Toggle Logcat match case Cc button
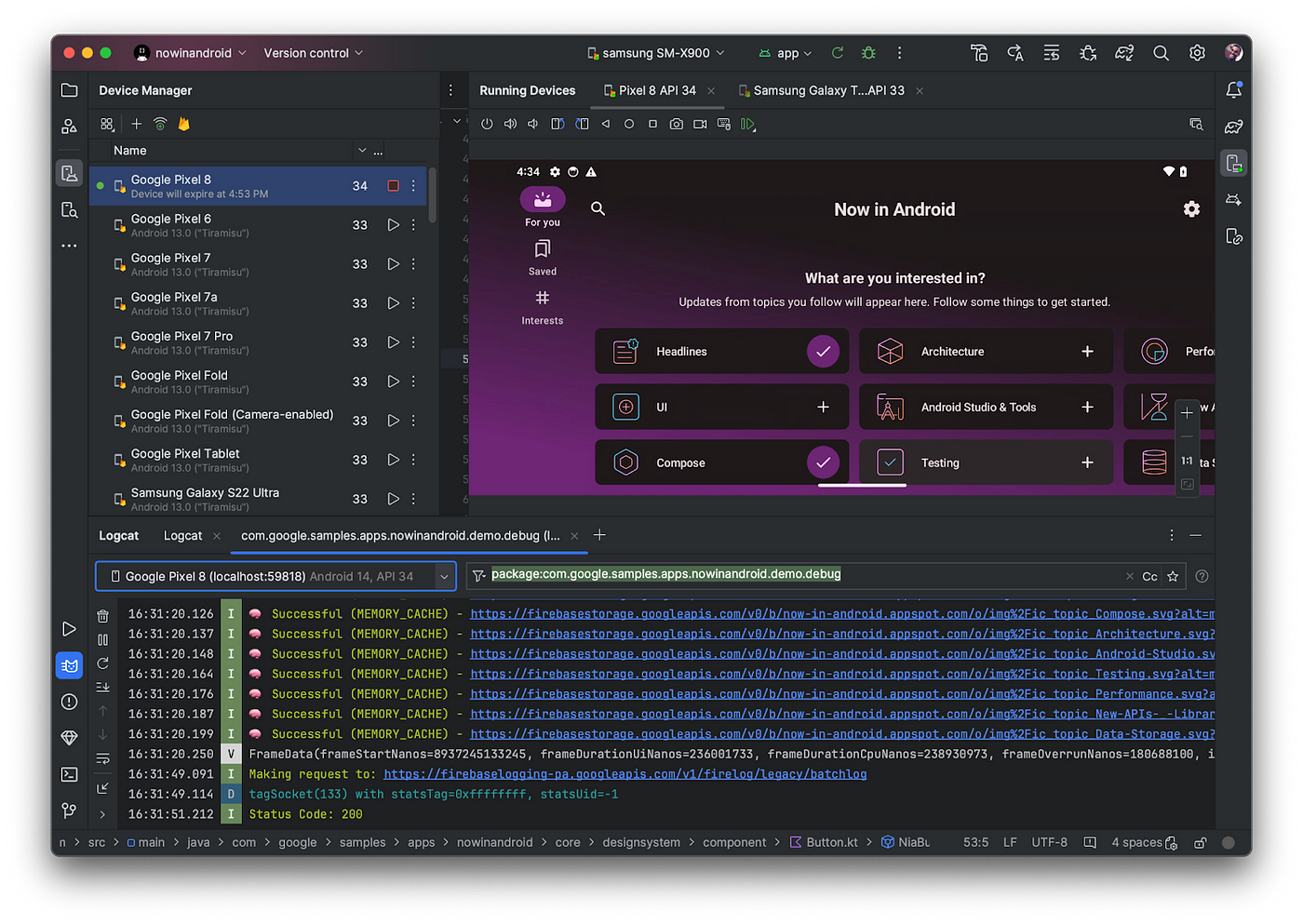The height and width of the screenshot is (924, 1303). pos(1150,577)
